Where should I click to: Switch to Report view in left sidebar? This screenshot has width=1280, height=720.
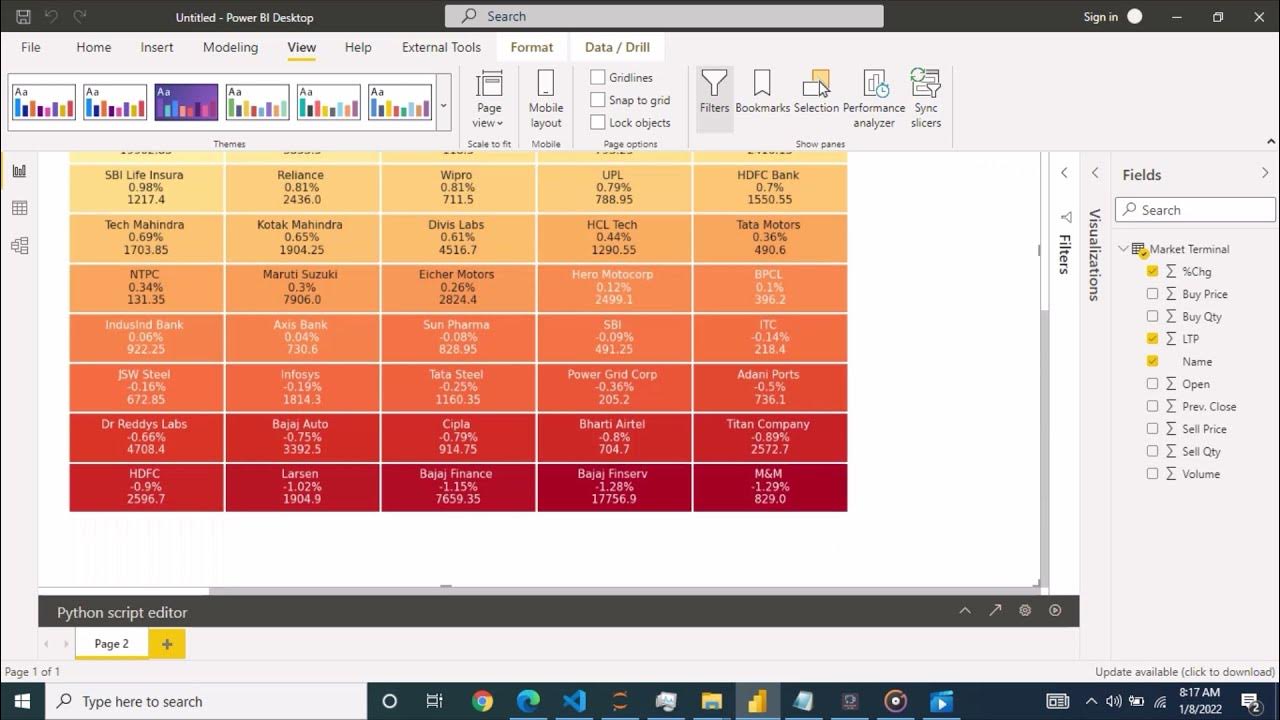click(x=19, y=171)
